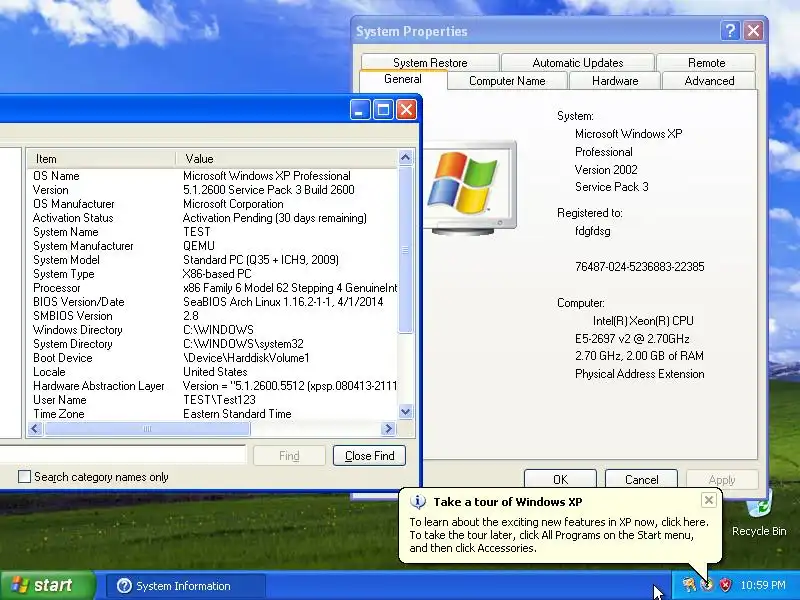This screenshot has height=600, width=800.
Task: Open the Remote tab
Action: 706,63
